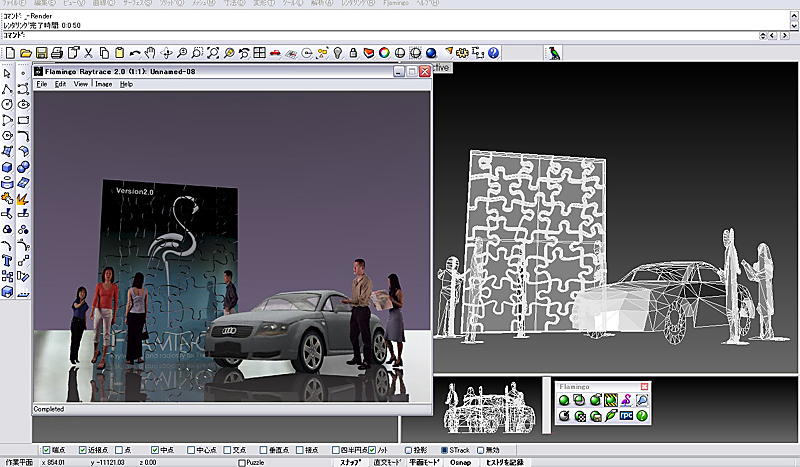Enable the 投影 checkbox
800x467 pixels.
pyautogui.click(x=408, y=450)
